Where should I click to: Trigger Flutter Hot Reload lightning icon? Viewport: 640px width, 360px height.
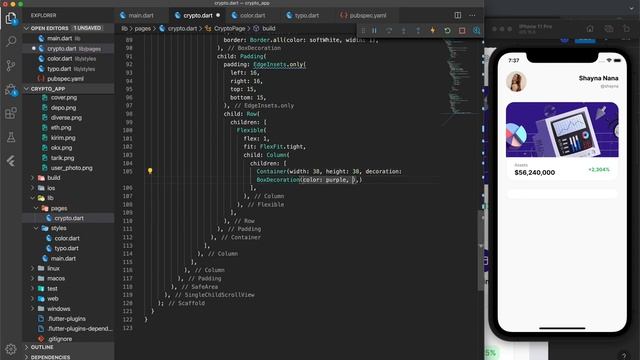coord(433,31)
